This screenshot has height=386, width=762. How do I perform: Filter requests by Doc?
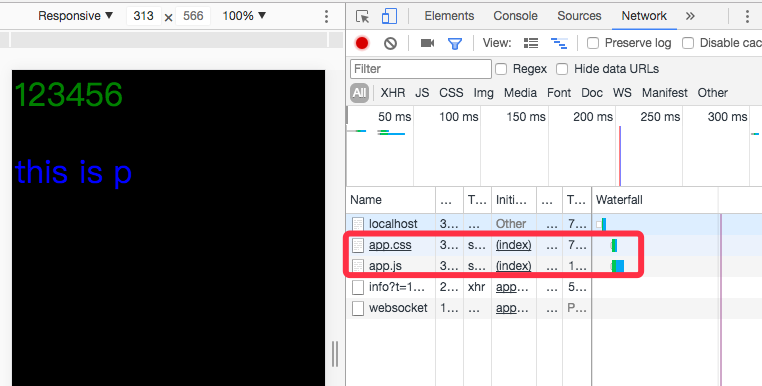592,93
